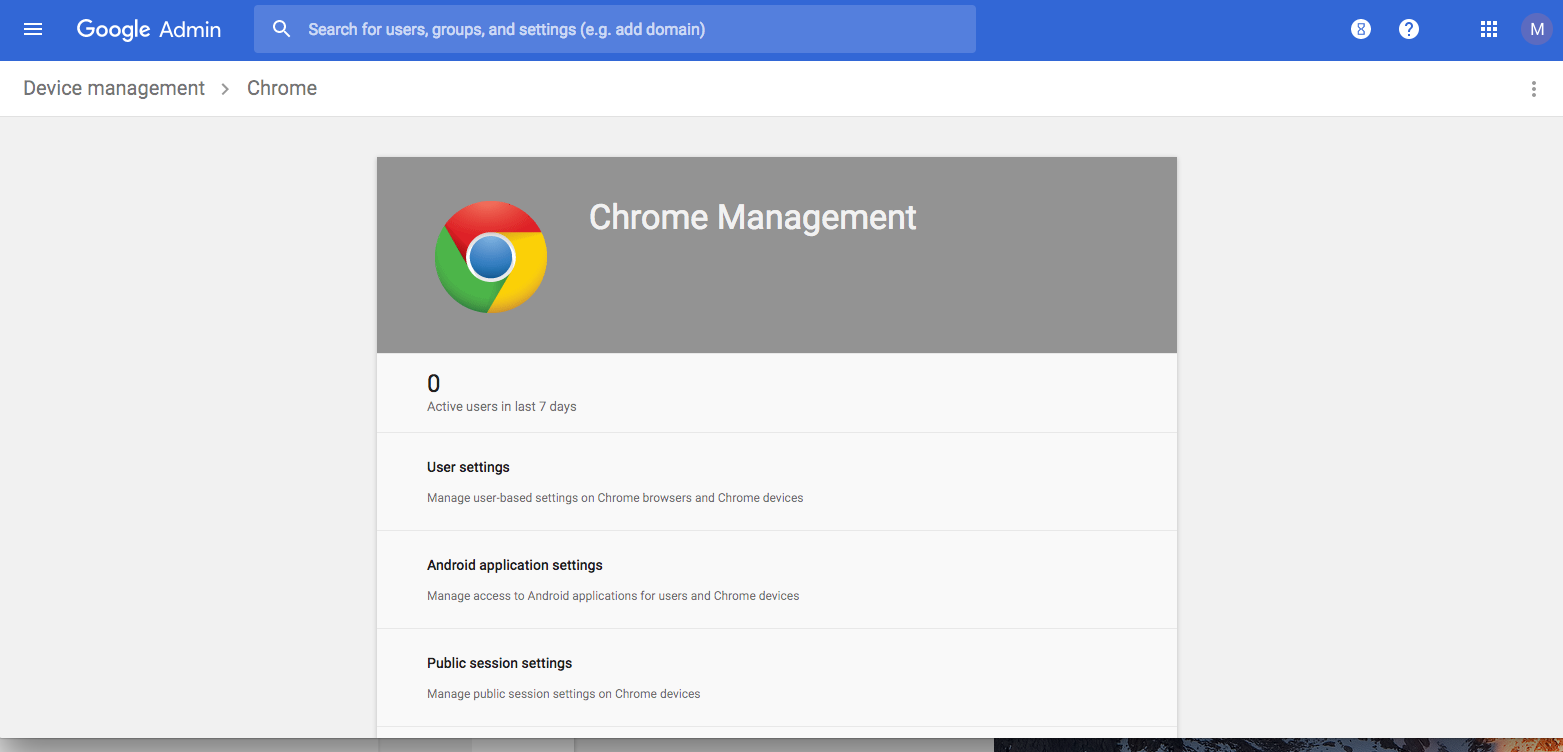Open Android application settings
Image resolution: width=1563 pixels, height=752 pixels.
point(777,580)
